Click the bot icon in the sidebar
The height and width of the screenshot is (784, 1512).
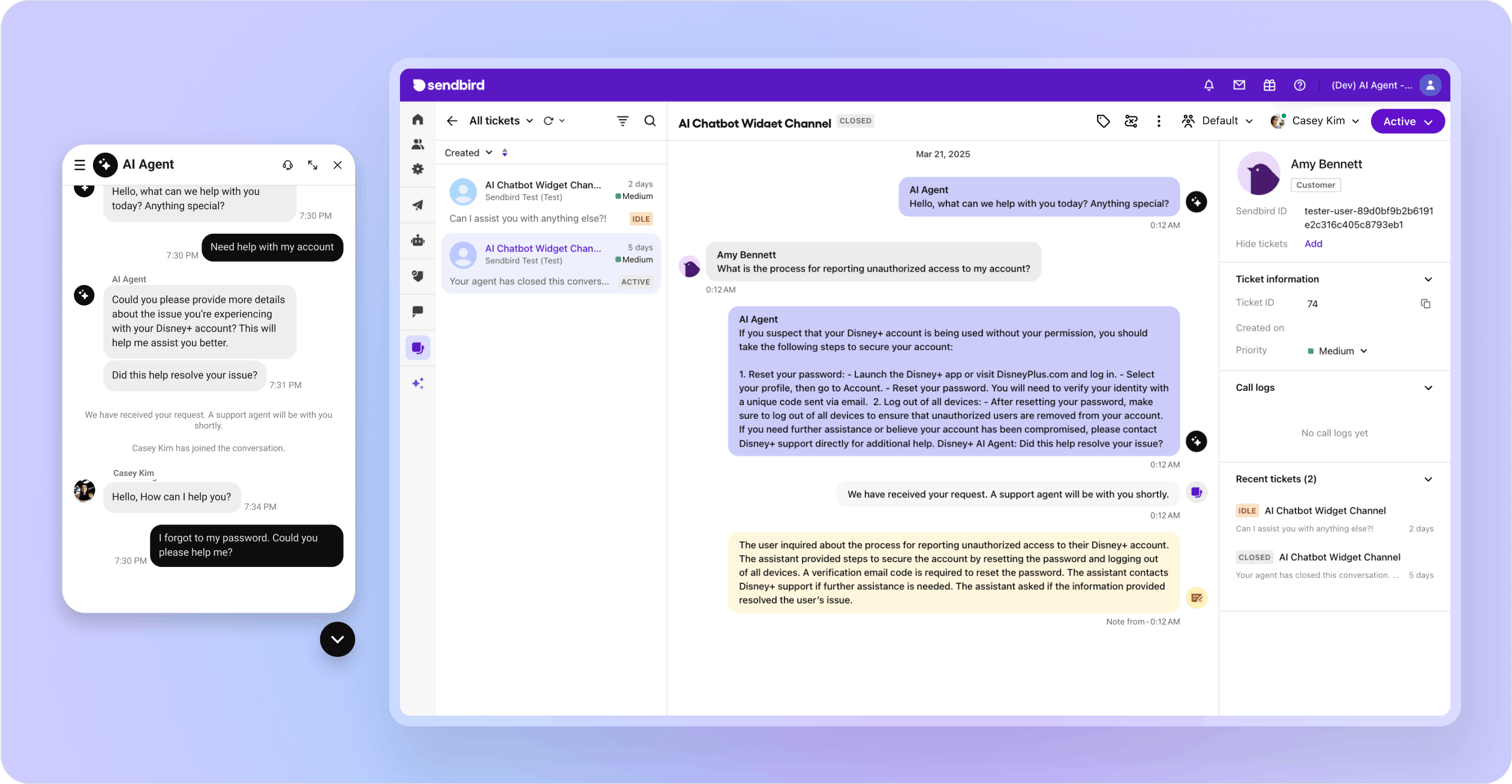click(x=418, y=240)
